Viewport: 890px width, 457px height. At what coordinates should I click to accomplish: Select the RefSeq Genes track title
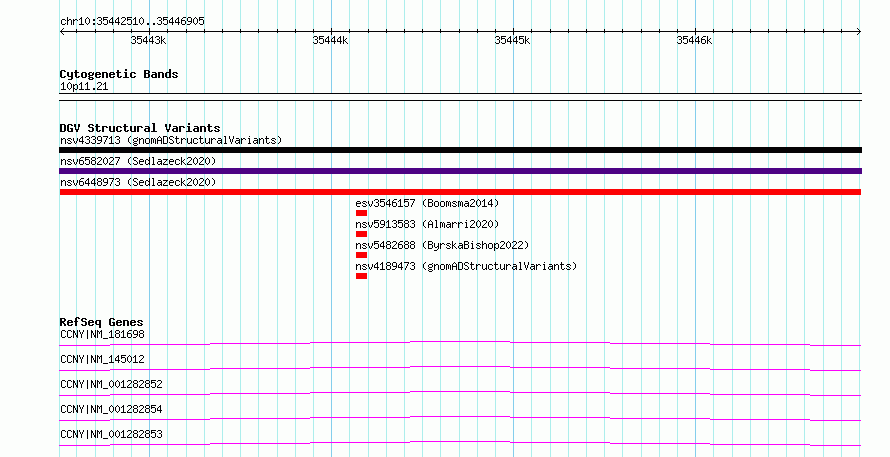point(101,322)
